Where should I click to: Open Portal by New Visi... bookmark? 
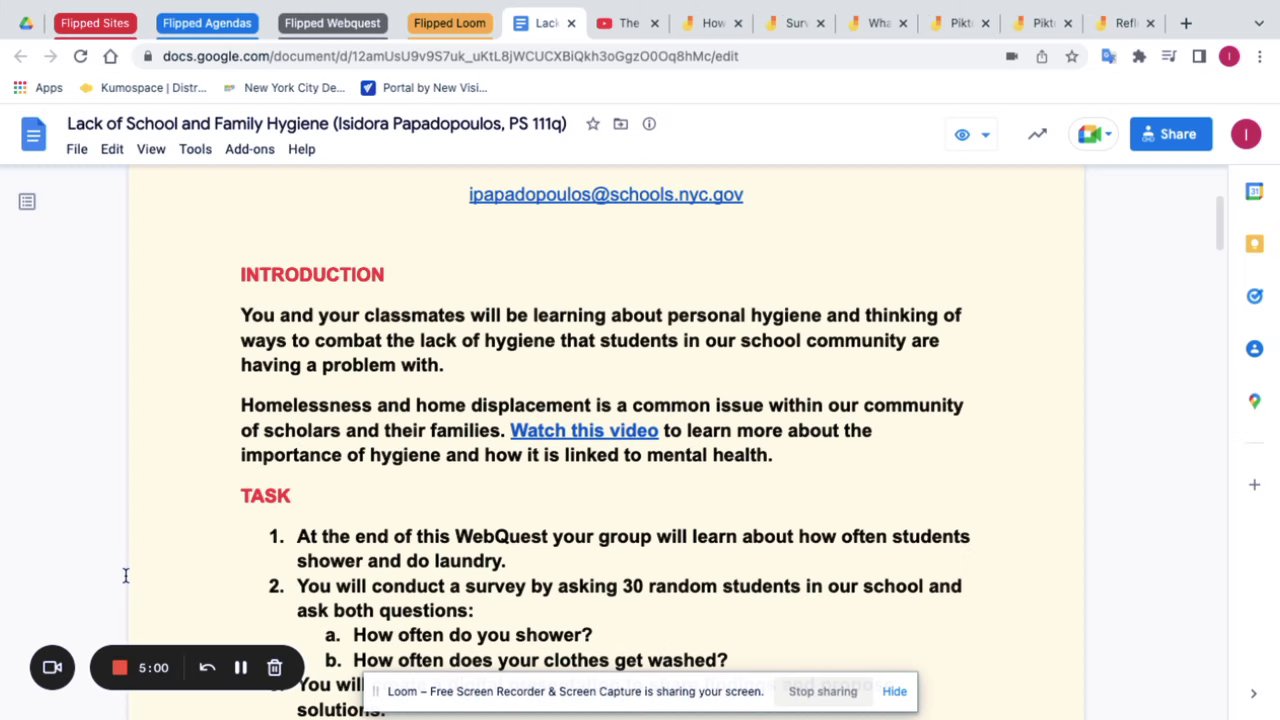tap(424, 88)
